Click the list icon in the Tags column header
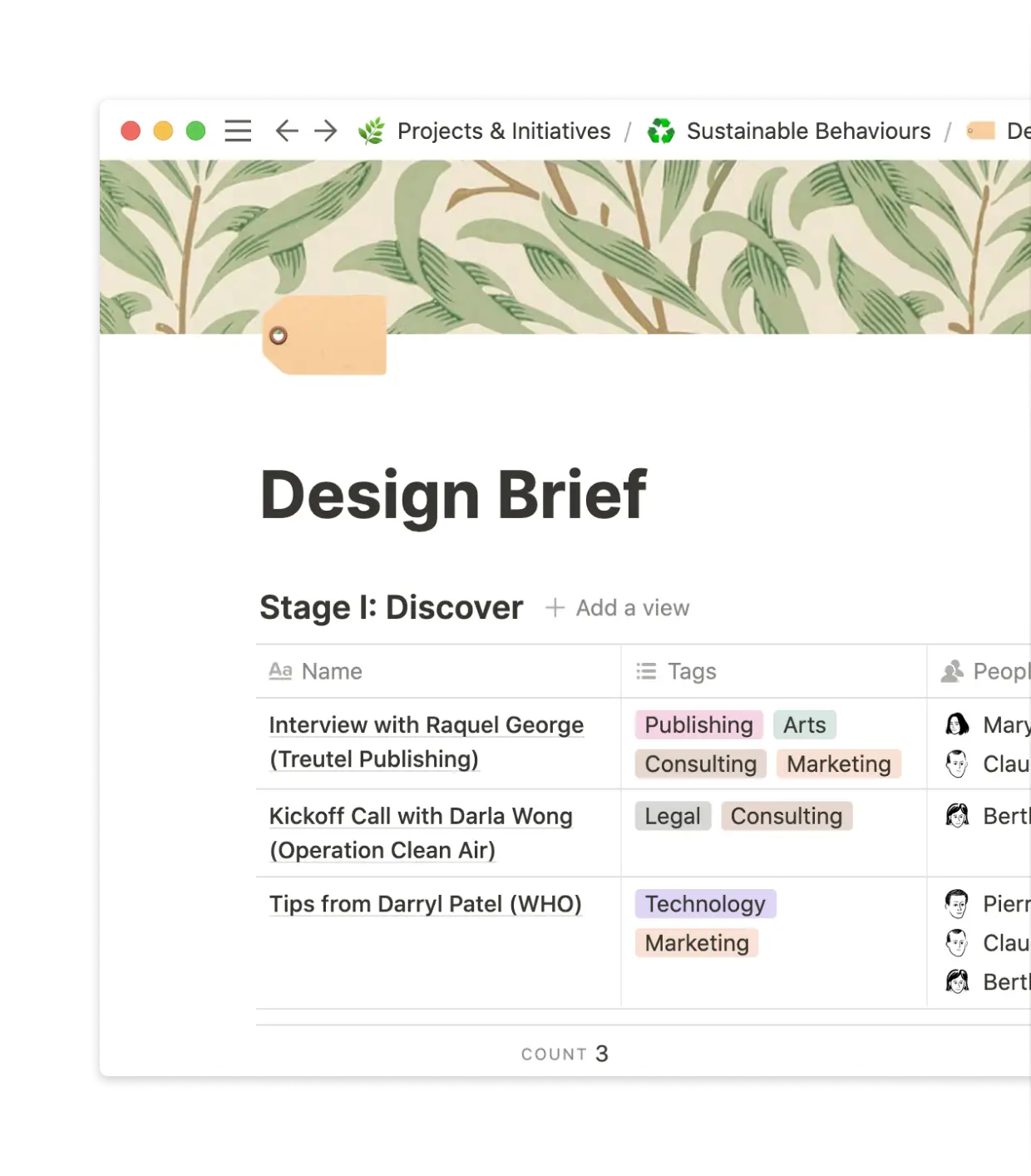Screen dimensions: 1031x1176 644,670
